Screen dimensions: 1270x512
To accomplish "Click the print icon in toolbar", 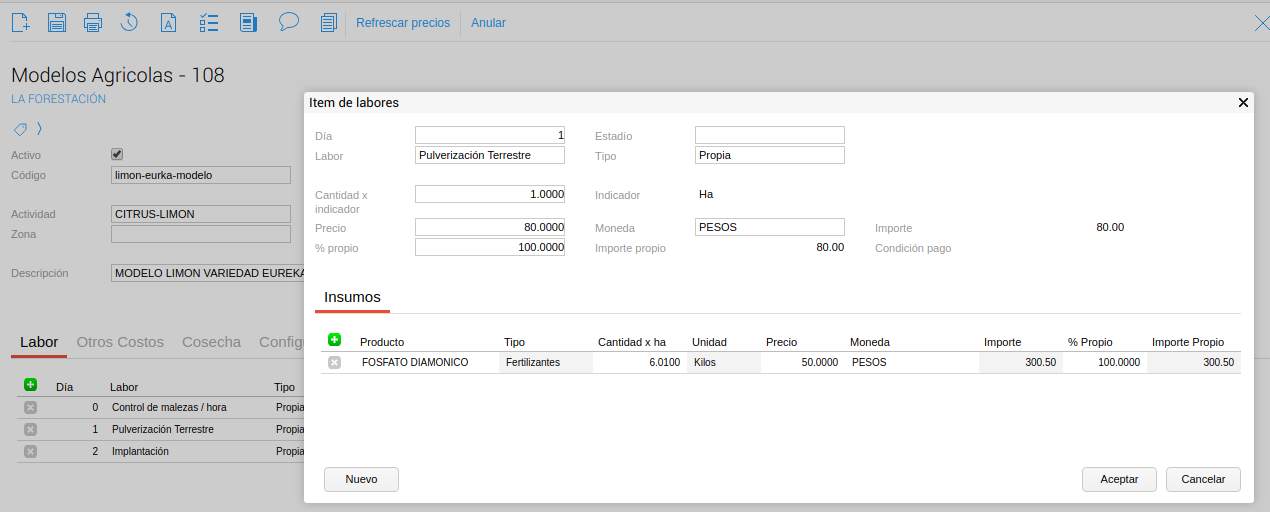I will click(x=93, y=22).
